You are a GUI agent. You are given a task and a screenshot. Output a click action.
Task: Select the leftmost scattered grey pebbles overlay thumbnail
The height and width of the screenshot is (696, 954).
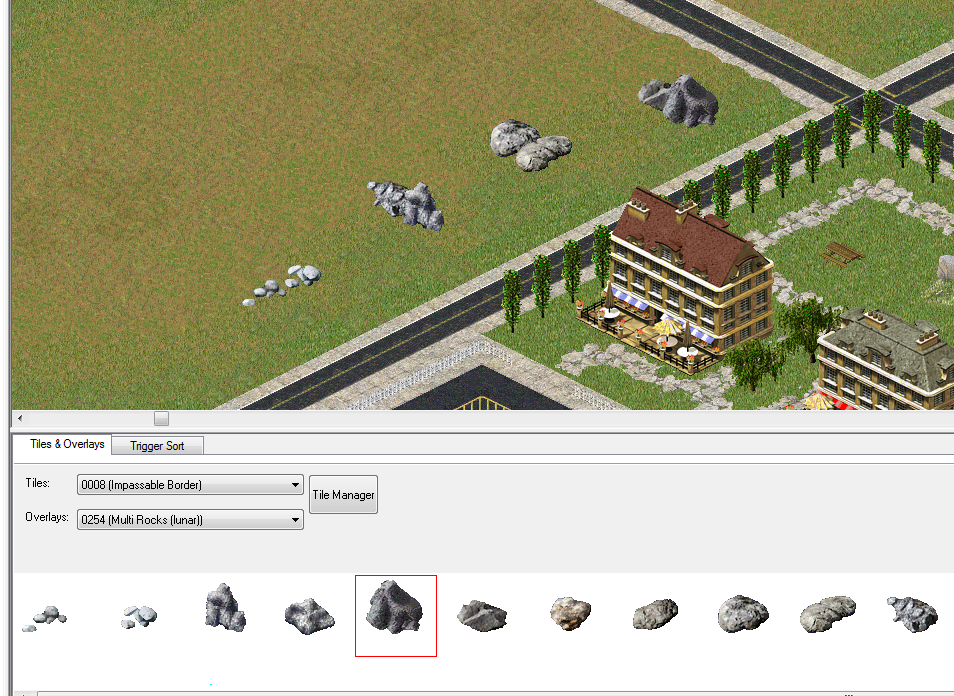tap(44, 618)
